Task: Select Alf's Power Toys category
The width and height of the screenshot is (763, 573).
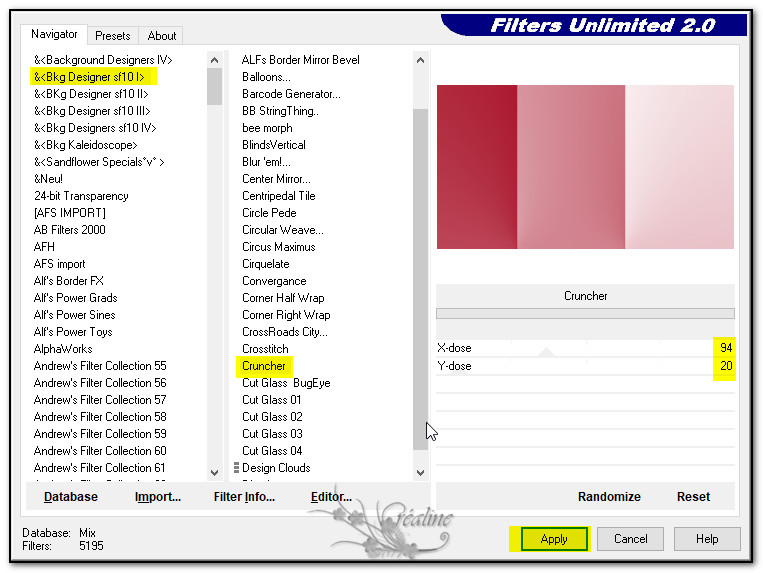Action: pyautogui.click(x=73, y=332)
